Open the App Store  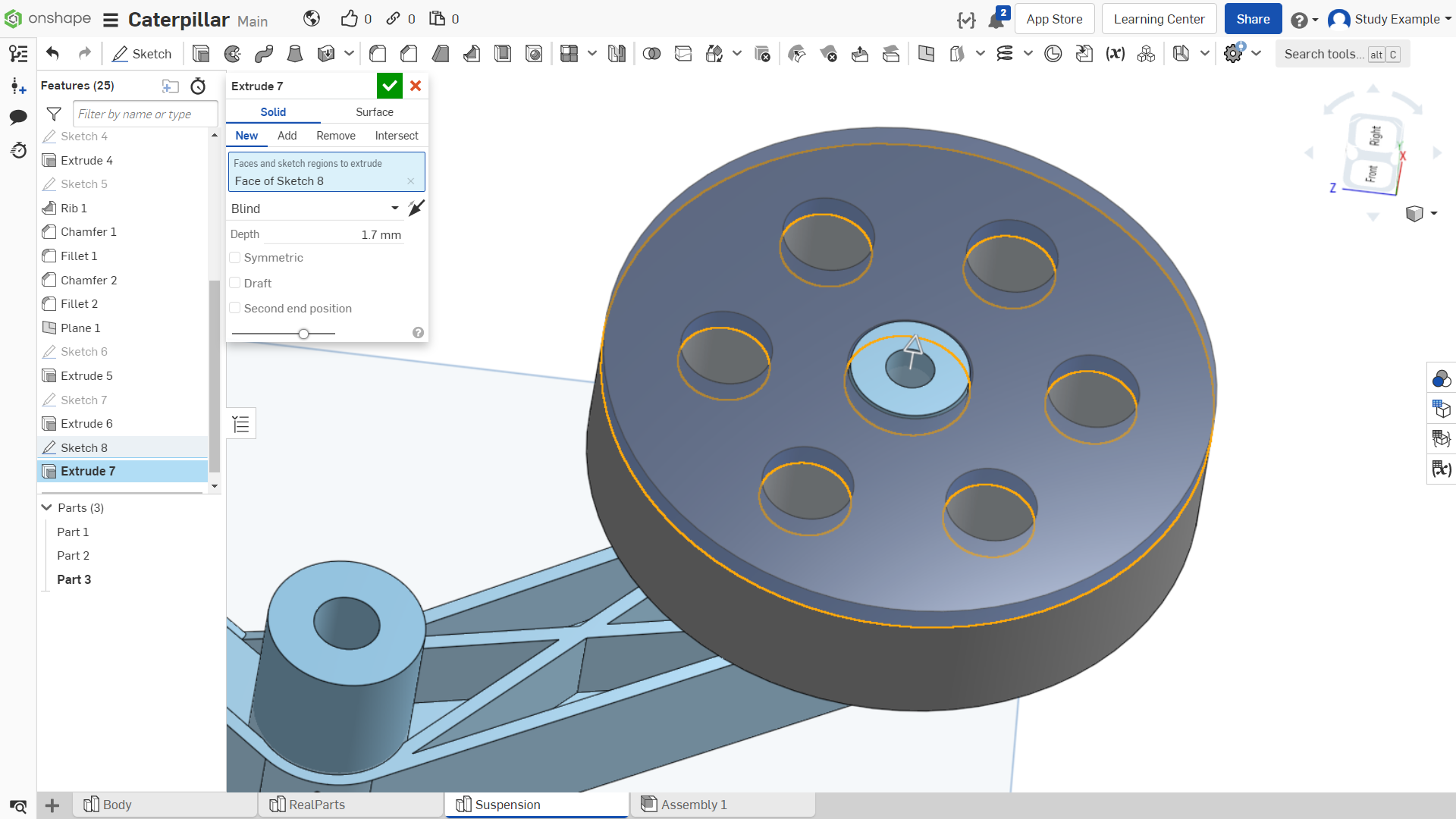[1054, 19]
